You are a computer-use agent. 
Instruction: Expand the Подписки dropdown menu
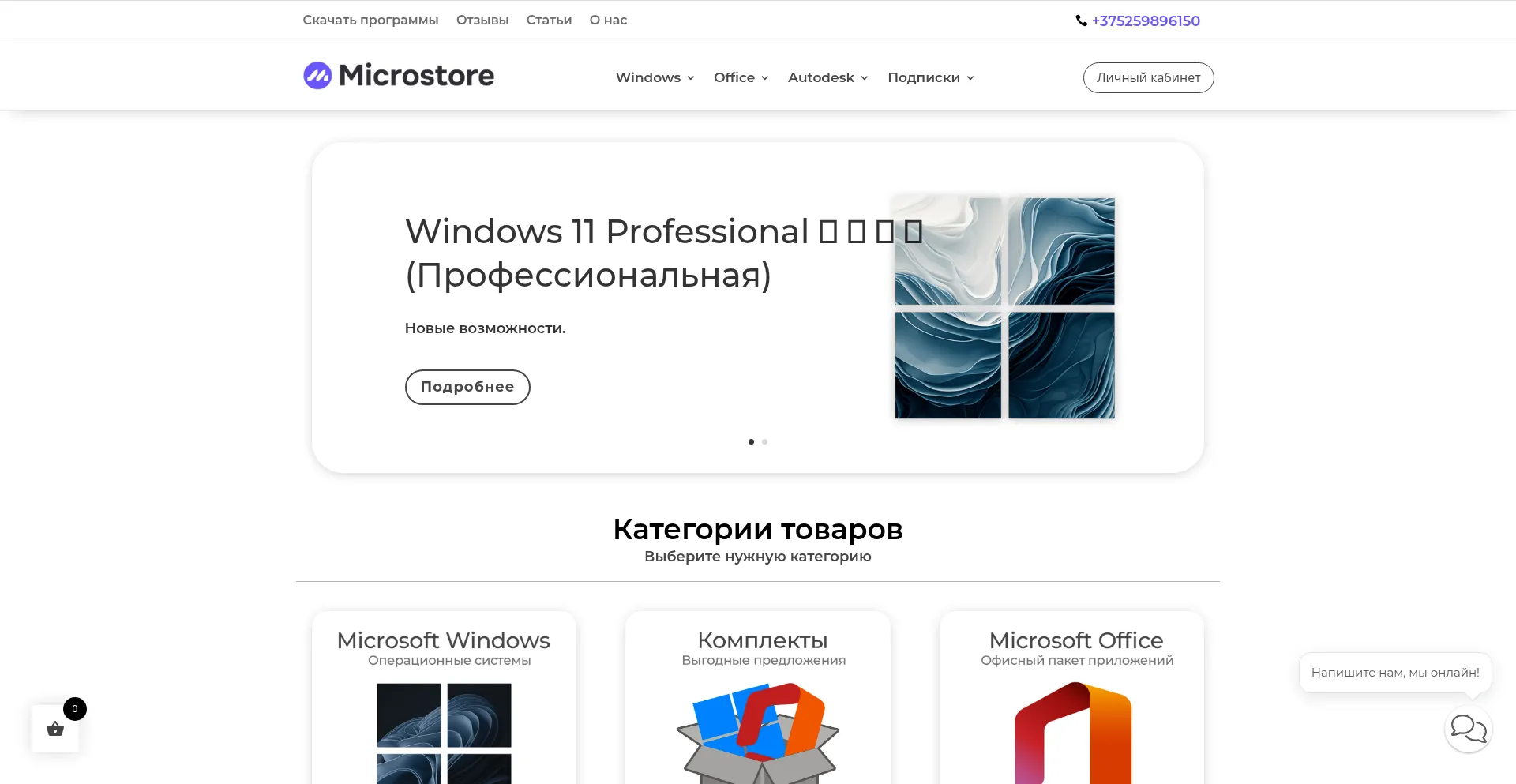(x=930, y=77)
